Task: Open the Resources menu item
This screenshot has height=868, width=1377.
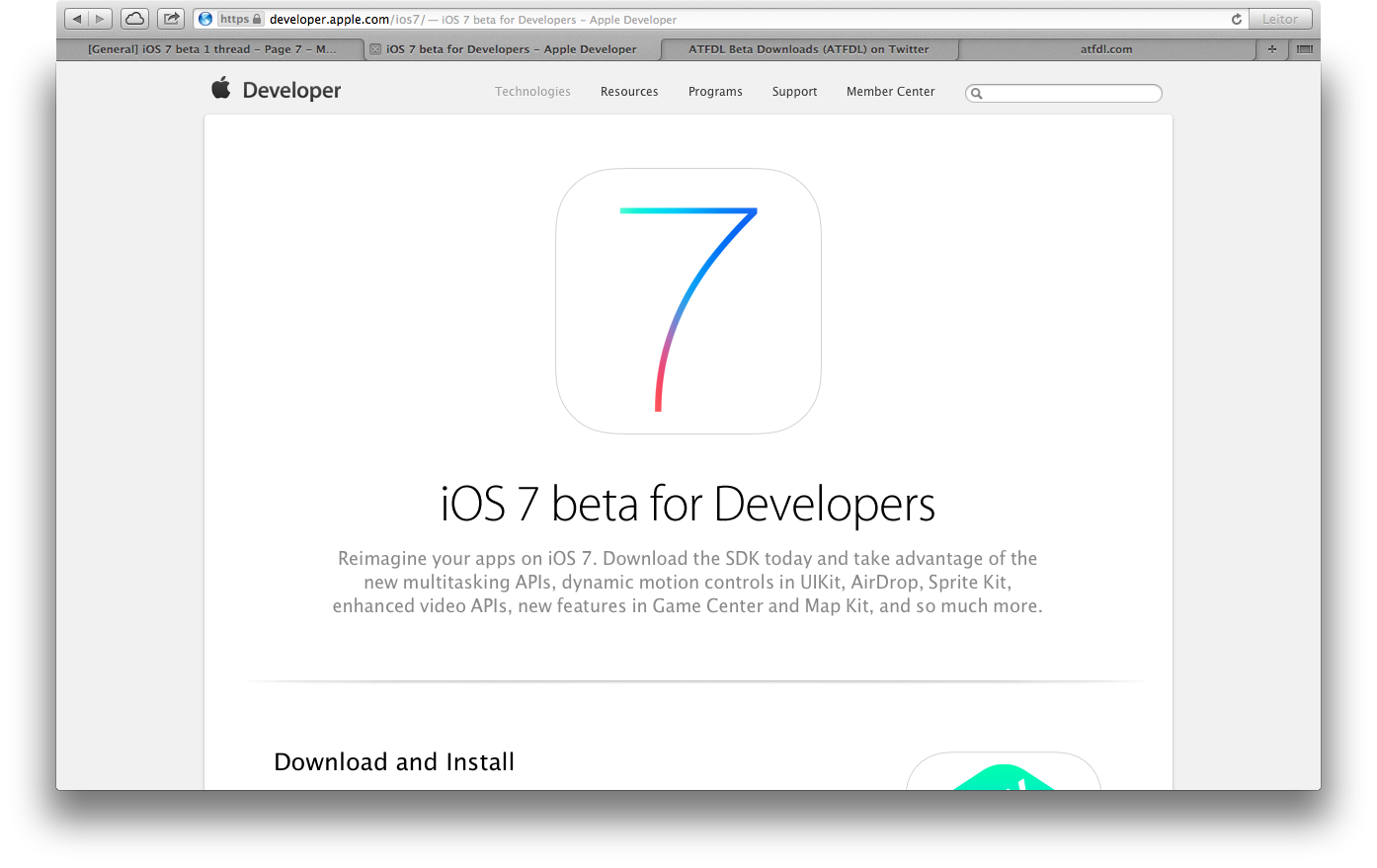Action: click(629, 92)
